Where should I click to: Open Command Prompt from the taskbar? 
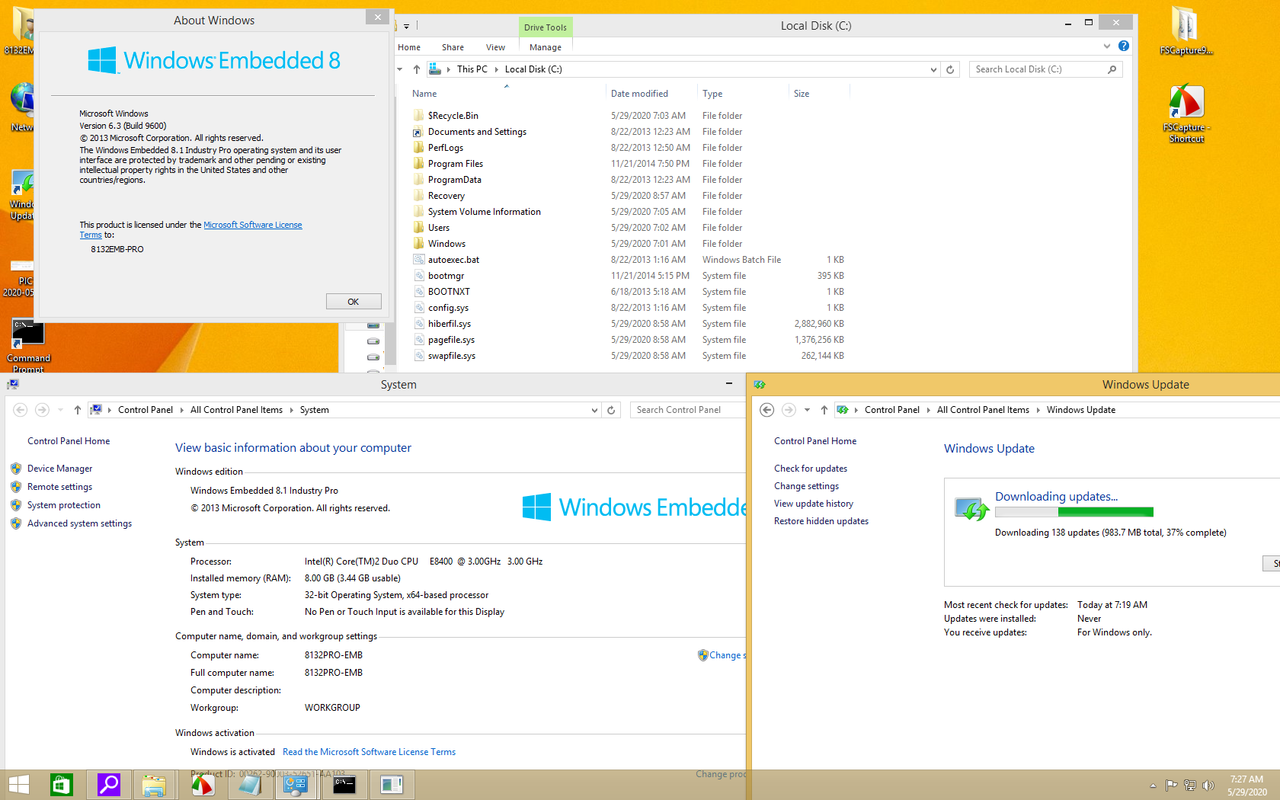click(344, 785)
